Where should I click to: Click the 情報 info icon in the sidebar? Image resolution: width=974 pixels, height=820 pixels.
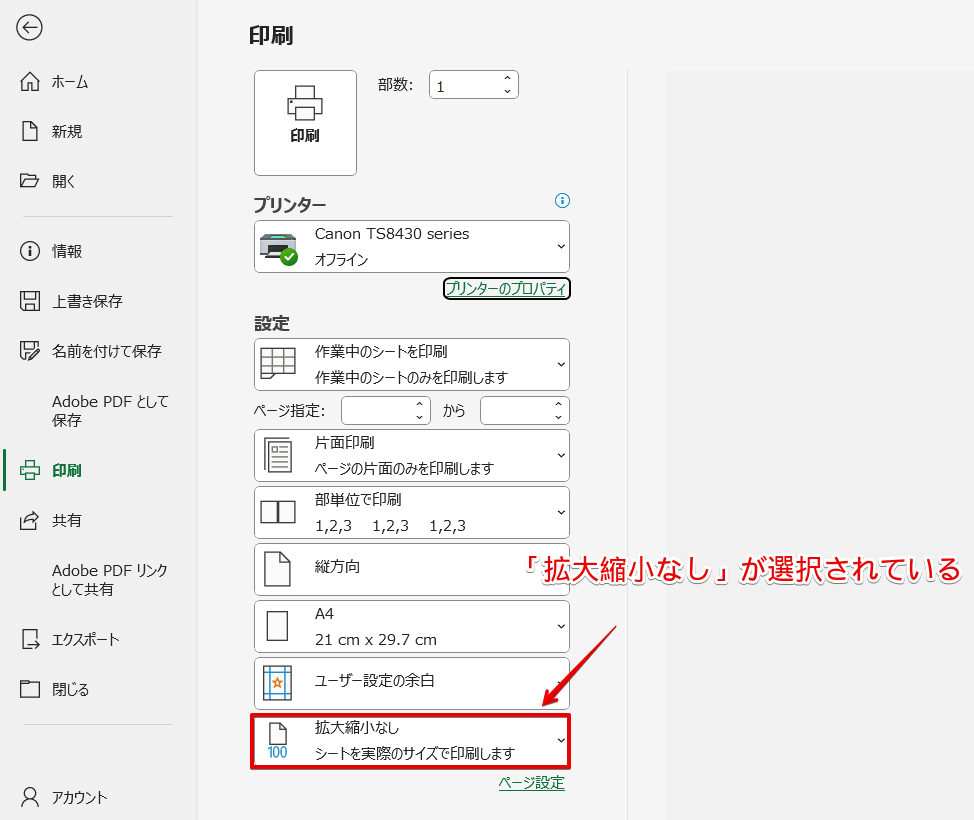30,251
